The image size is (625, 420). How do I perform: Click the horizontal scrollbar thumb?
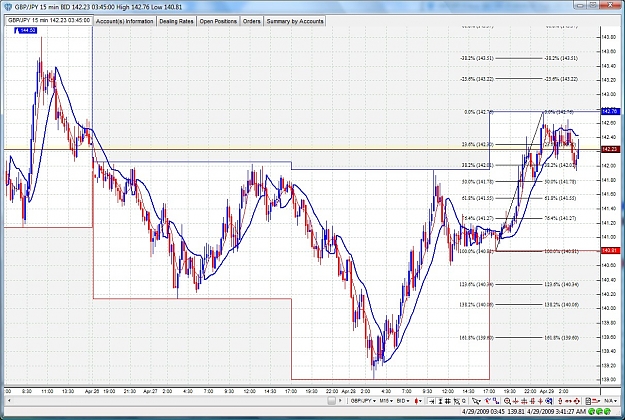pos(331,401)
